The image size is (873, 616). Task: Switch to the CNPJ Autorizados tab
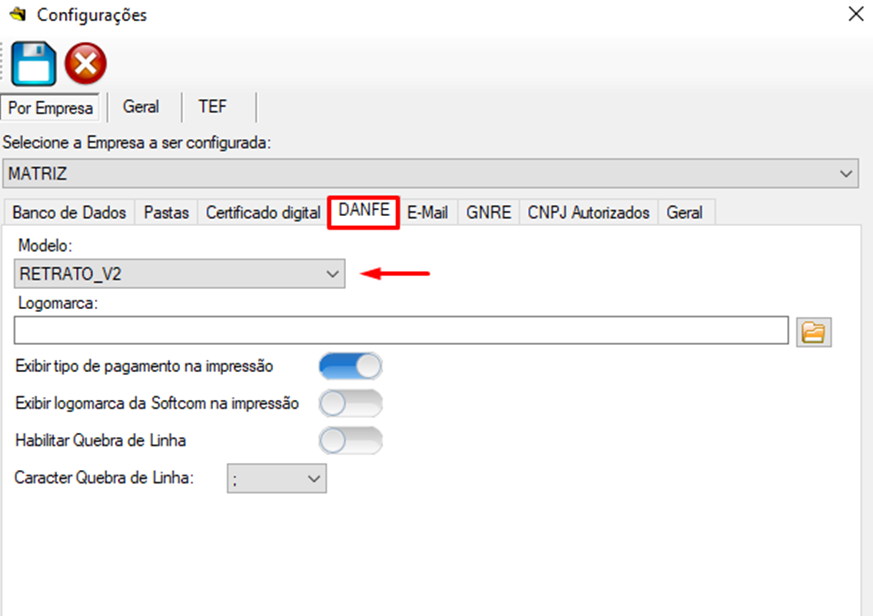pyautogui.click(x=588, y=213)
